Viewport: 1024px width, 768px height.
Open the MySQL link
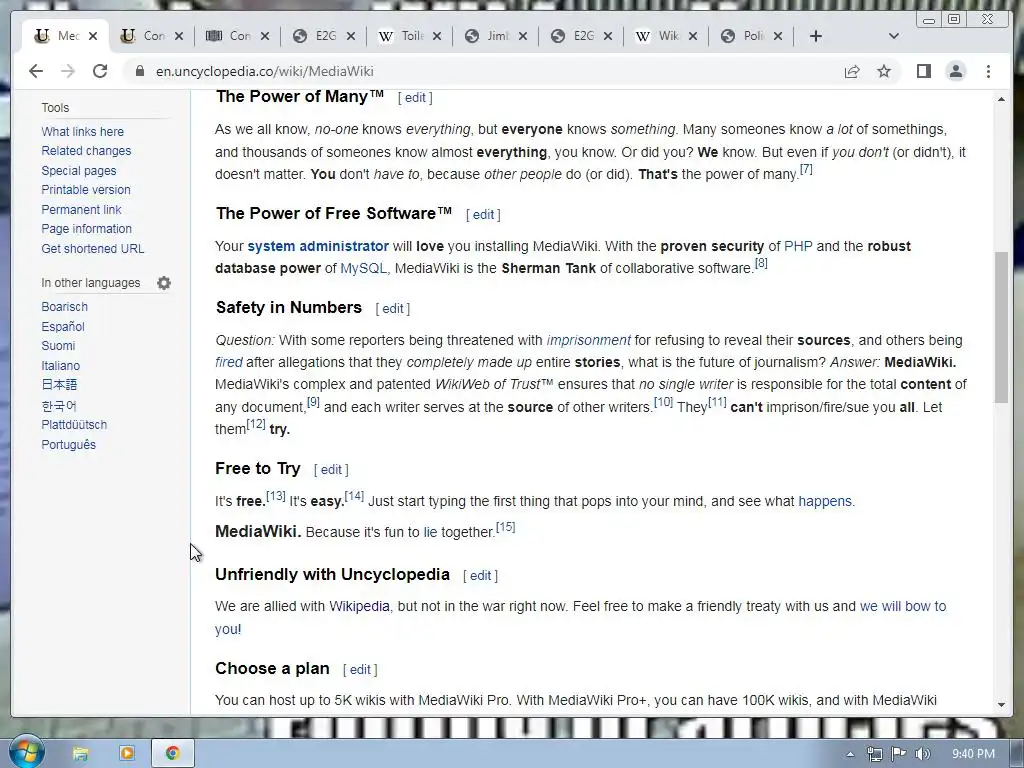[x=363, y=268]
